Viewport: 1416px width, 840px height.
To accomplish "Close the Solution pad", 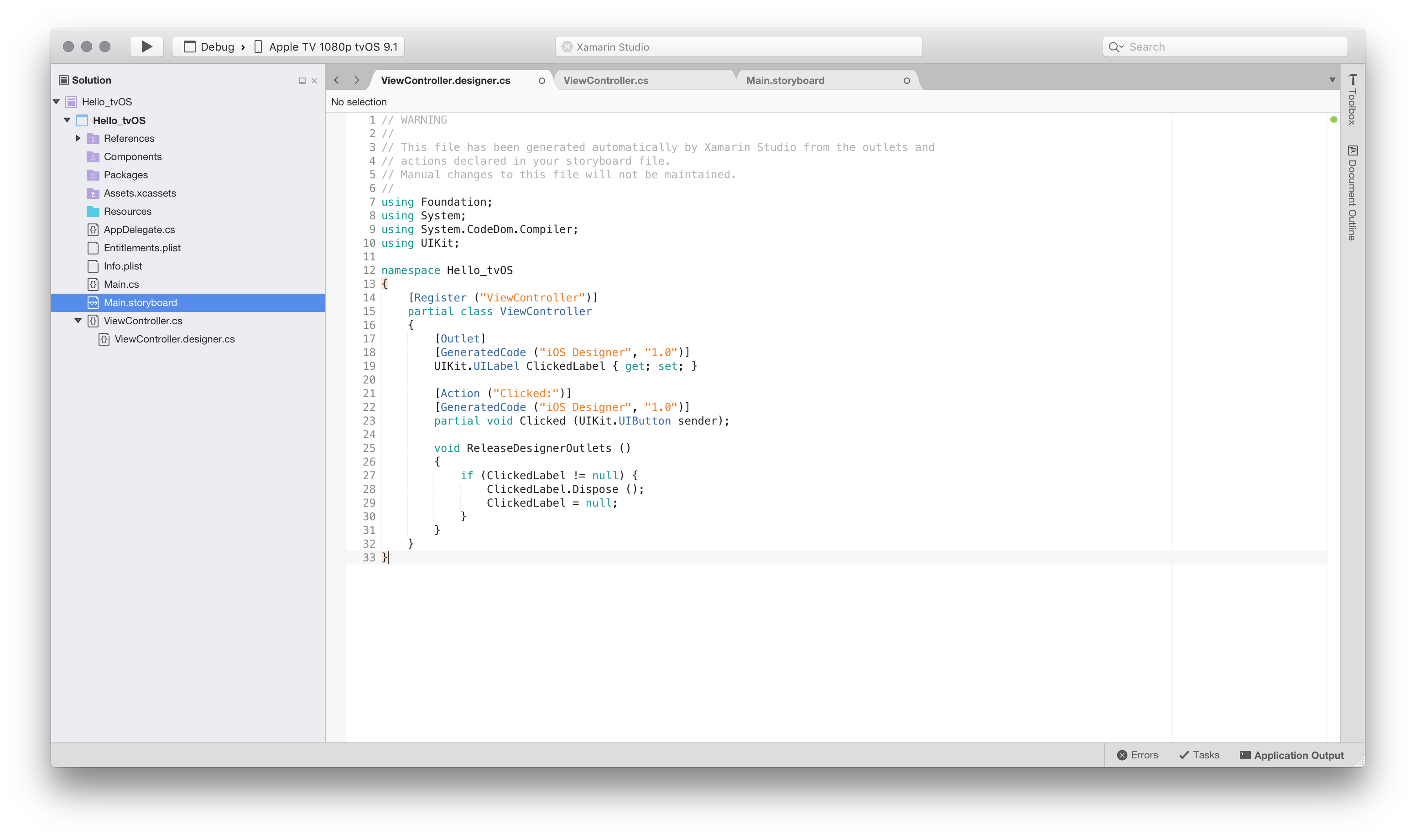I will tap(314, 81).
